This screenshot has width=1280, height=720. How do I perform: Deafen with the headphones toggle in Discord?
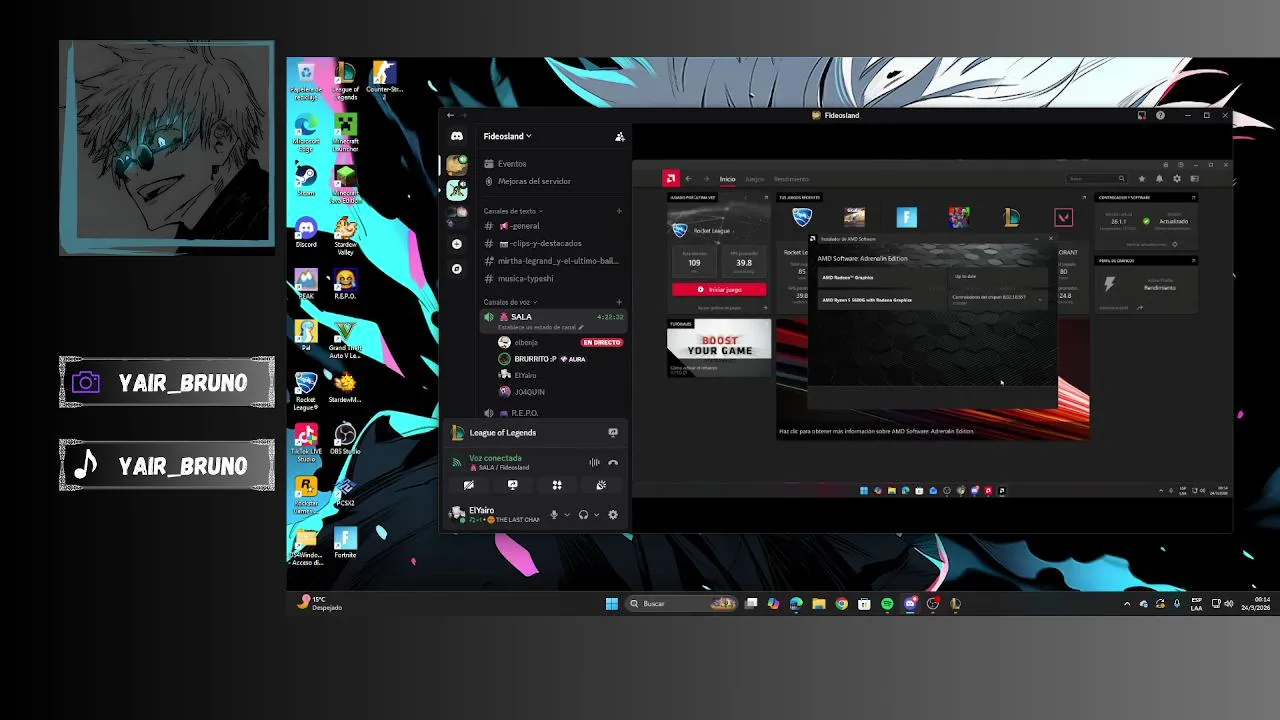583,515
